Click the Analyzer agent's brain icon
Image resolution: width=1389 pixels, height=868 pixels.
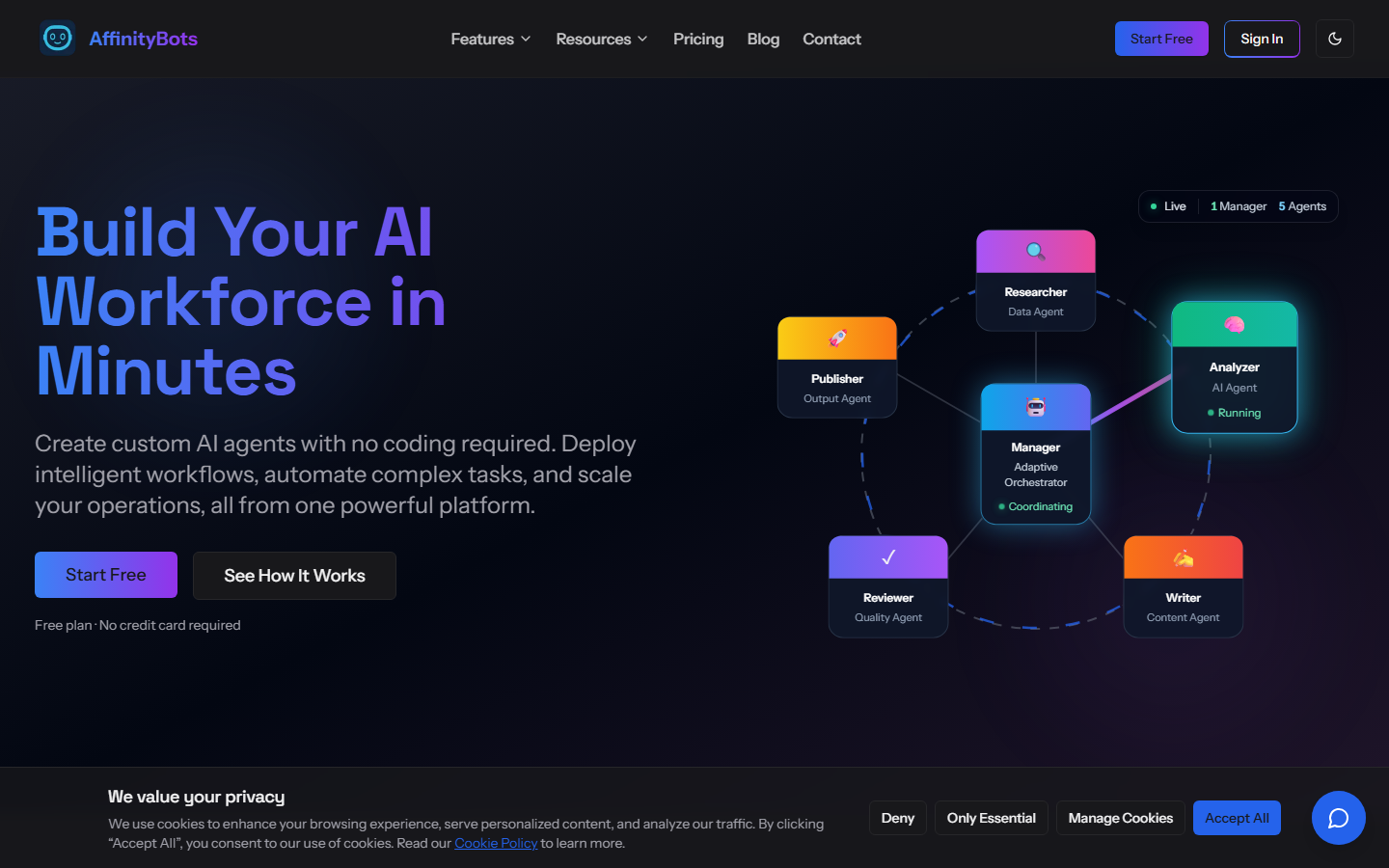pos(1234,324)
